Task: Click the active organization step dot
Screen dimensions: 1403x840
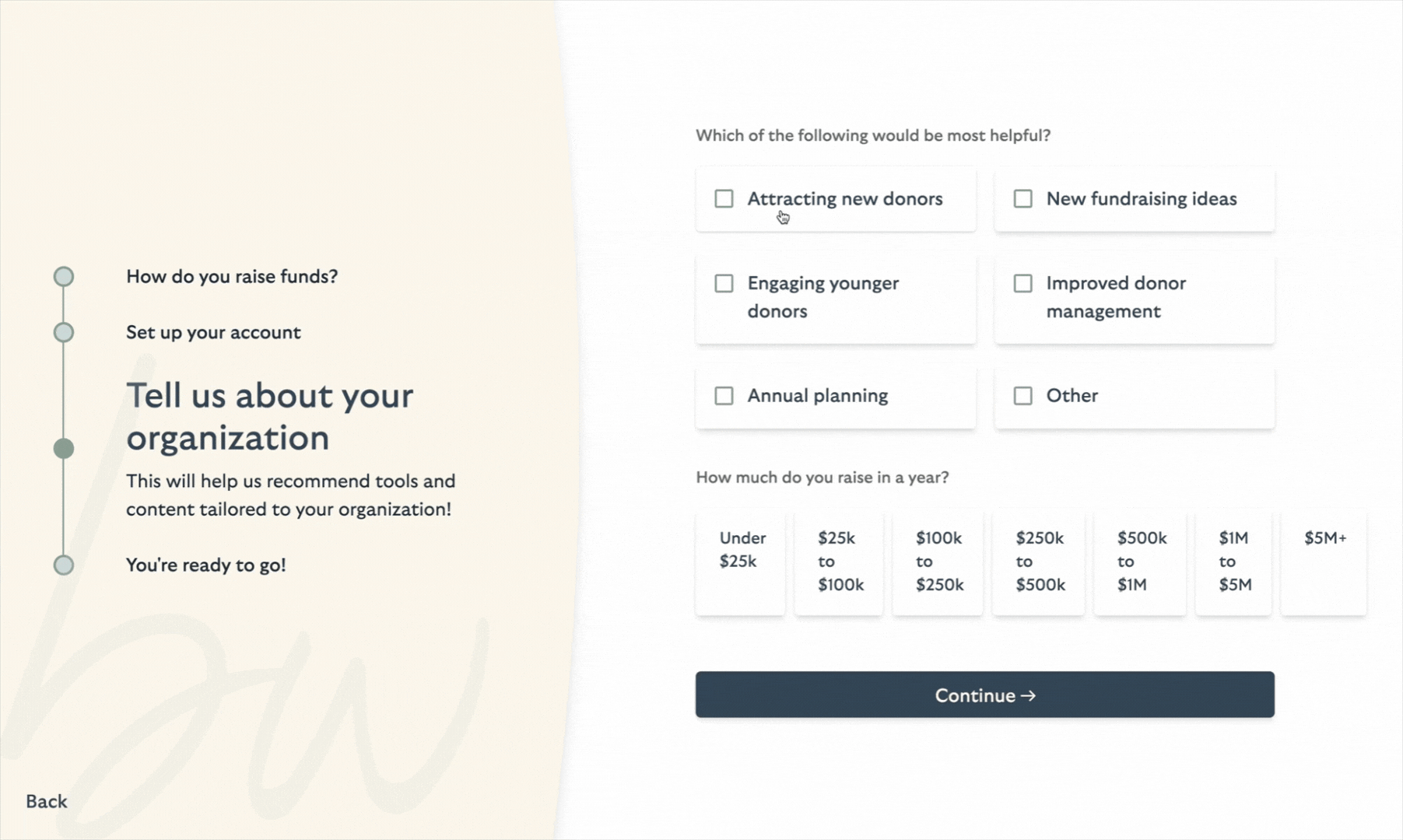Action: point(64,449)
